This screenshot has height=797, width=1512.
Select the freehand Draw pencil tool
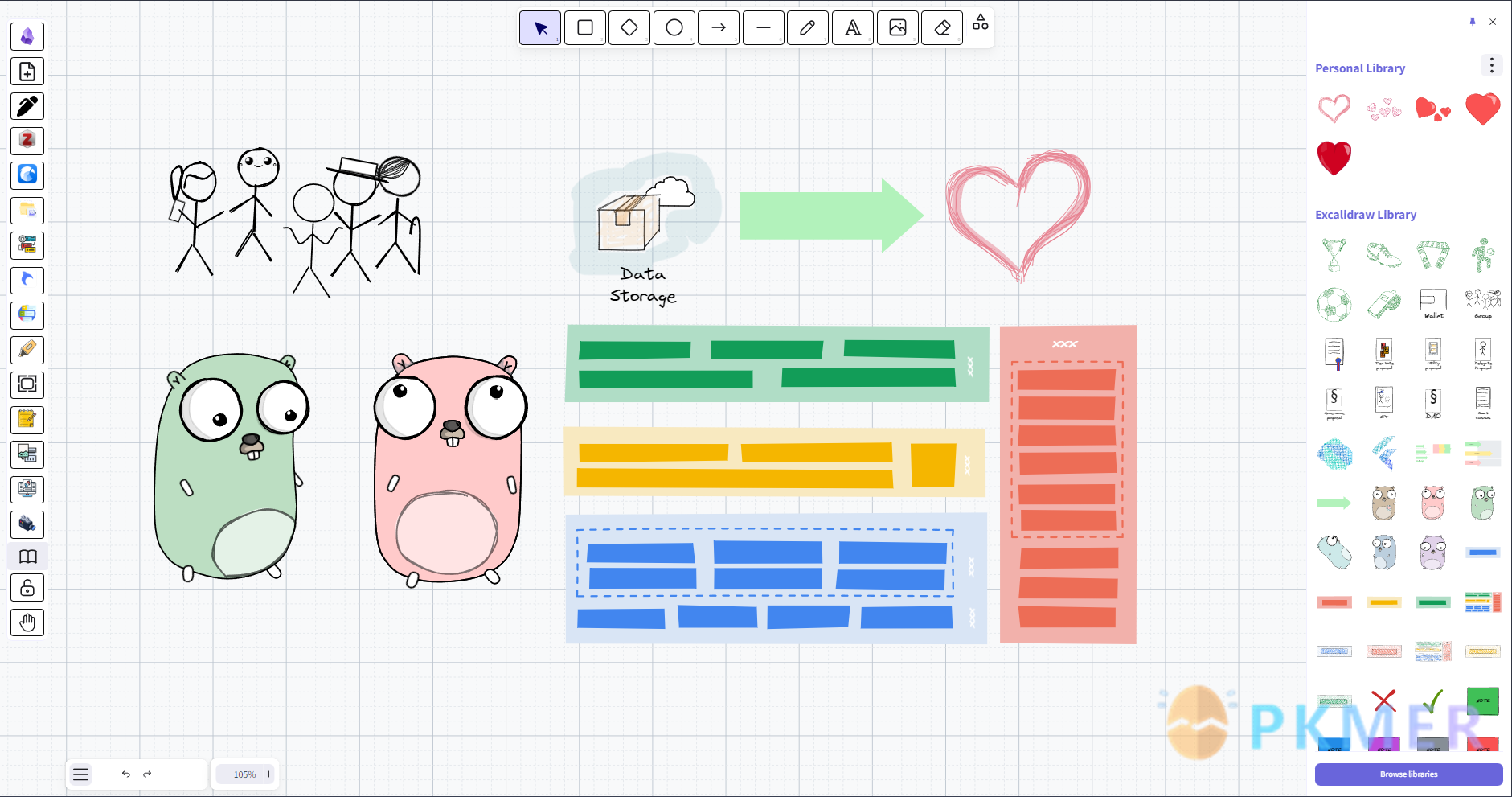(808, 28)
